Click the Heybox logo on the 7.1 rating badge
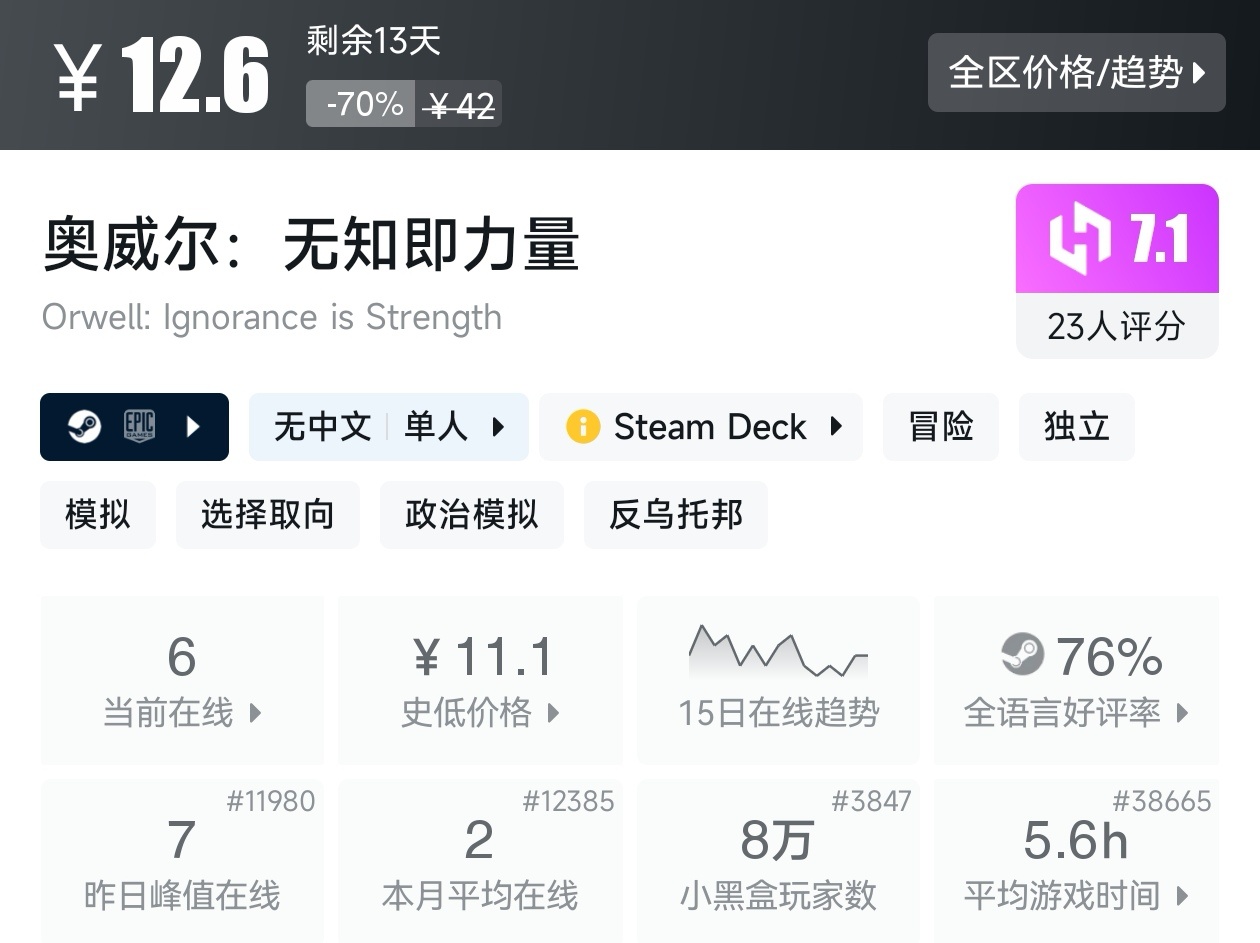Screen dimensions: 1260x943 [x=1080, y=240]
